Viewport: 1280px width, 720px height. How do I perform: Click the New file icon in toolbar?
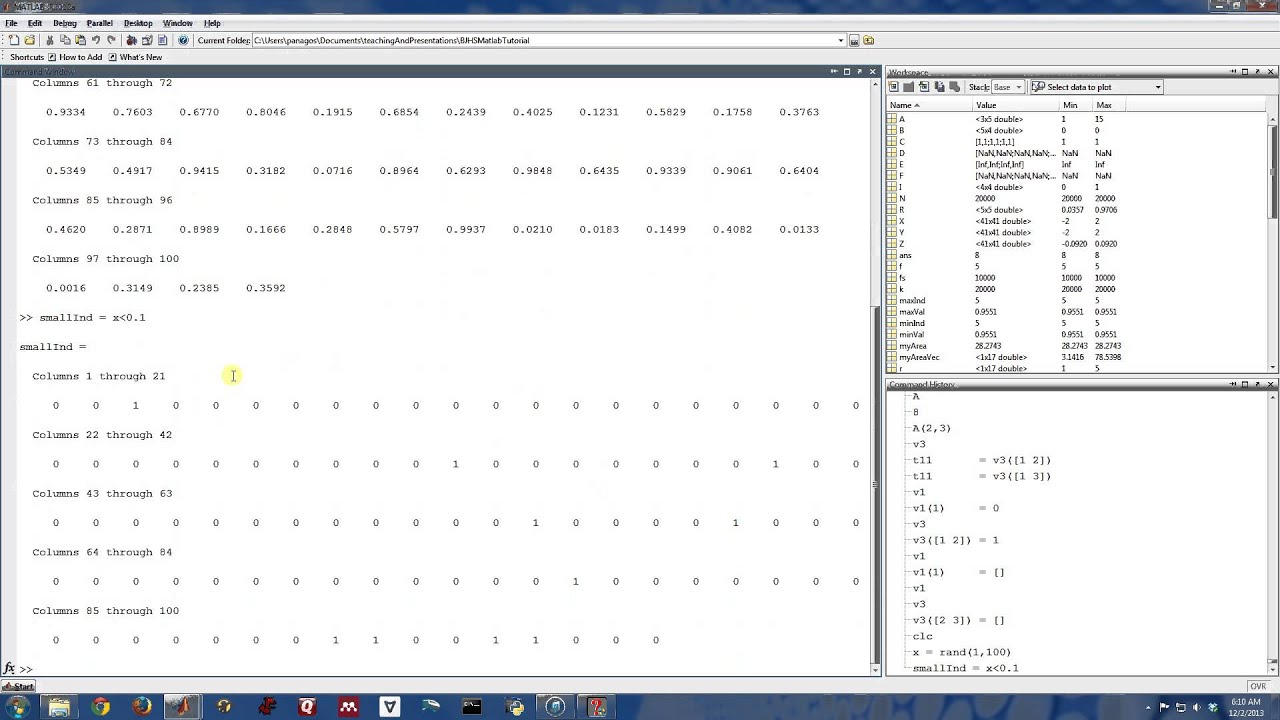14,40
